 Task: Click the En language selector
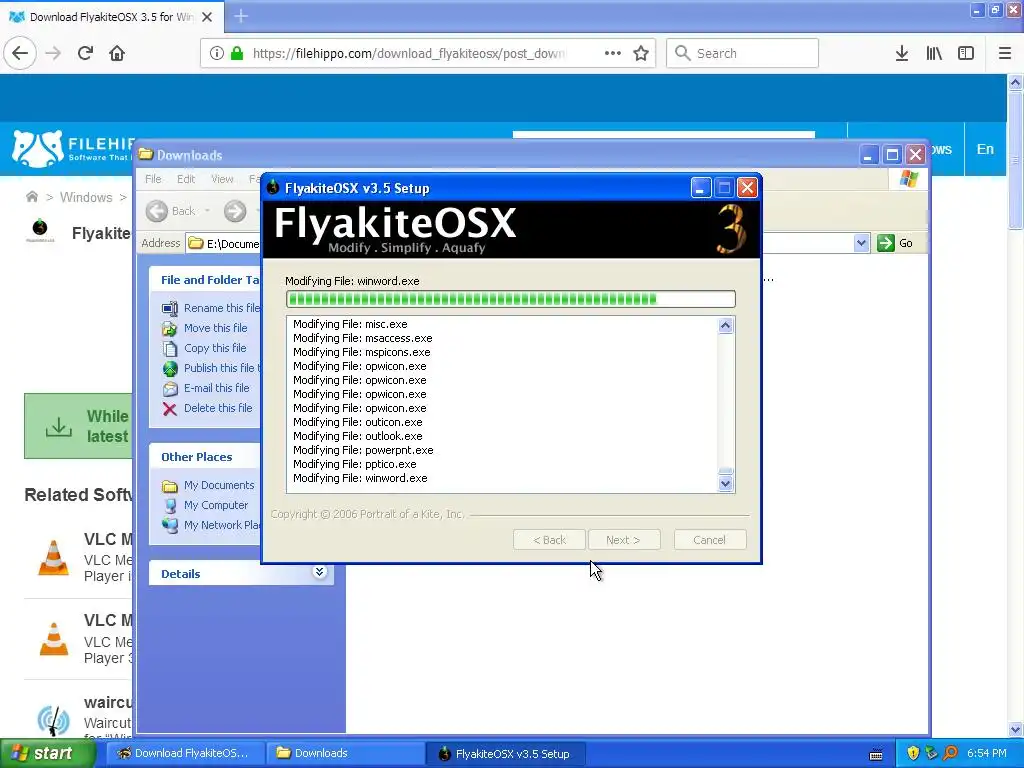point(985,149)
